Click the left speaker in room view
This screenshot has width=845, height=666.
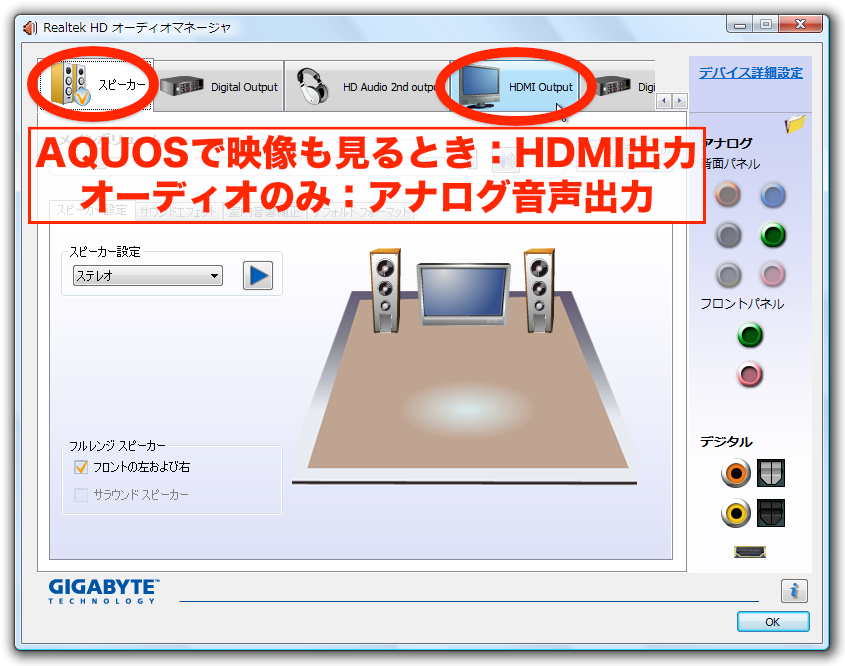(385, 291)
